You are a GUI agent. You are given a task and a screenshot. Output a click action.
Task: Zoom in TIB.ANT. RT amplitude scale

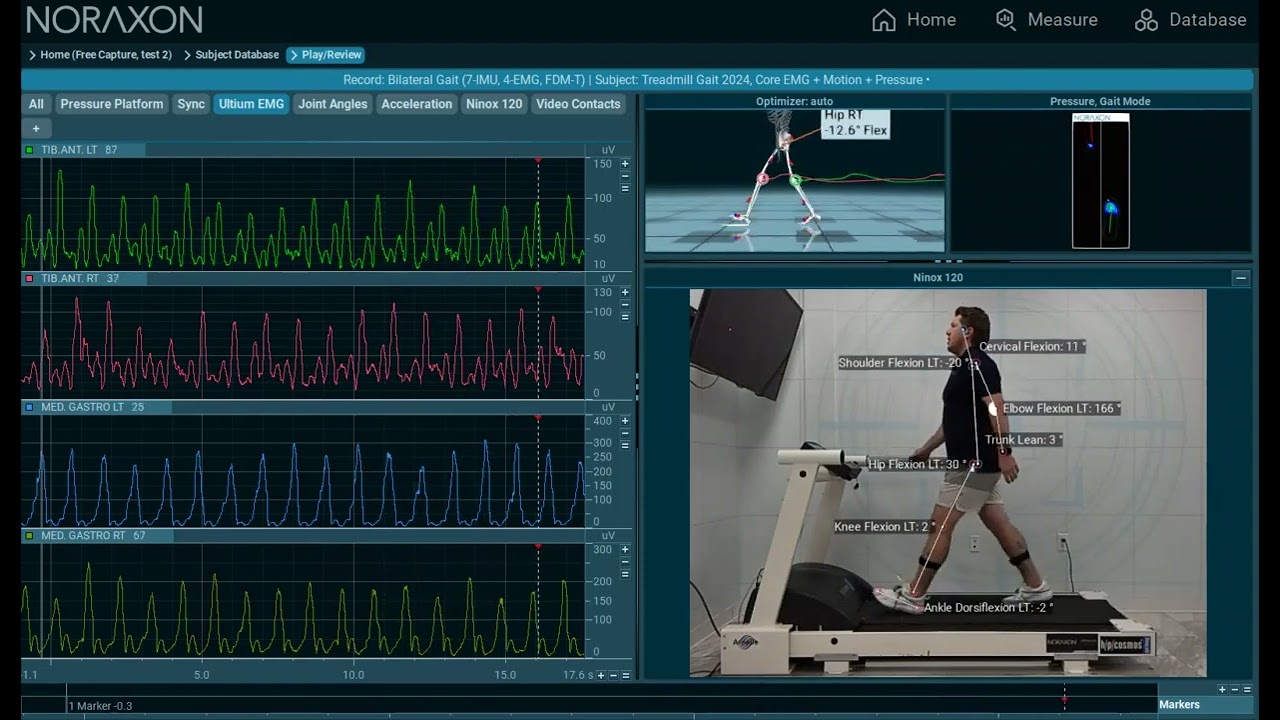tap(625, 292)
